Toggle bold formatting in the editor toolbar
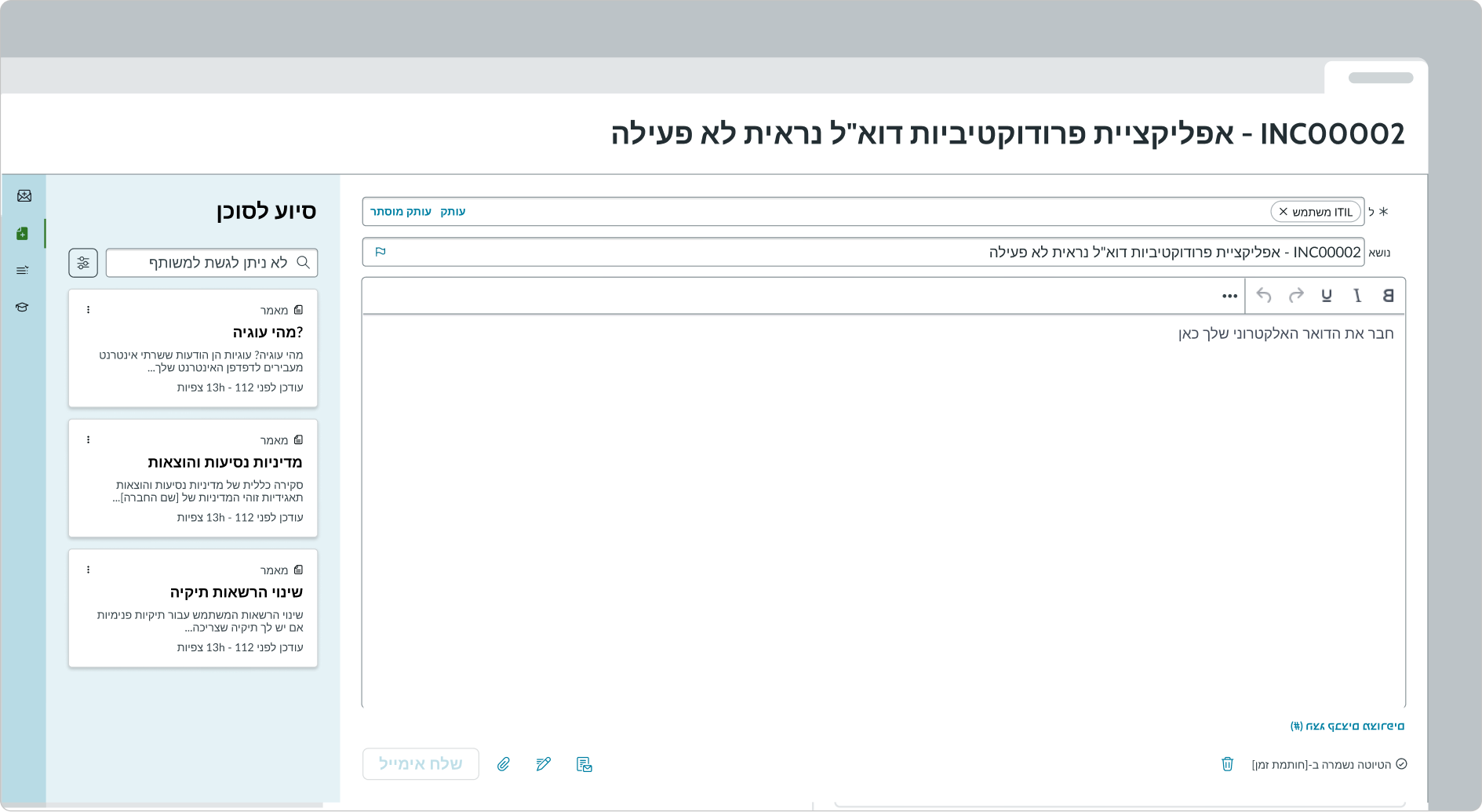The height and width of the screenshot is (812, 1482). click(x=1389, y=296)
